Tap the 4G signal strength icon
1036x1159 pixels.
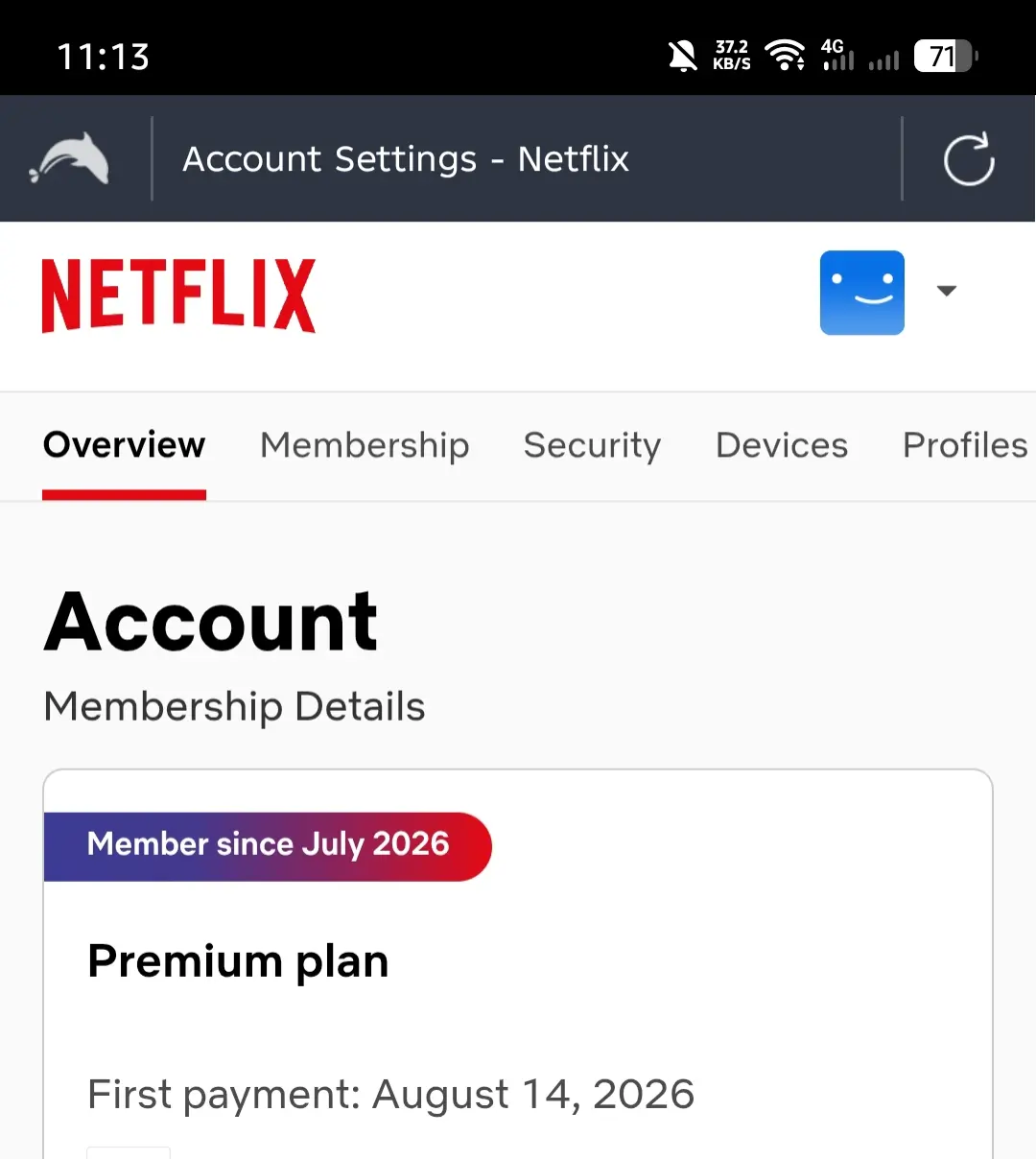pos(837,56)
